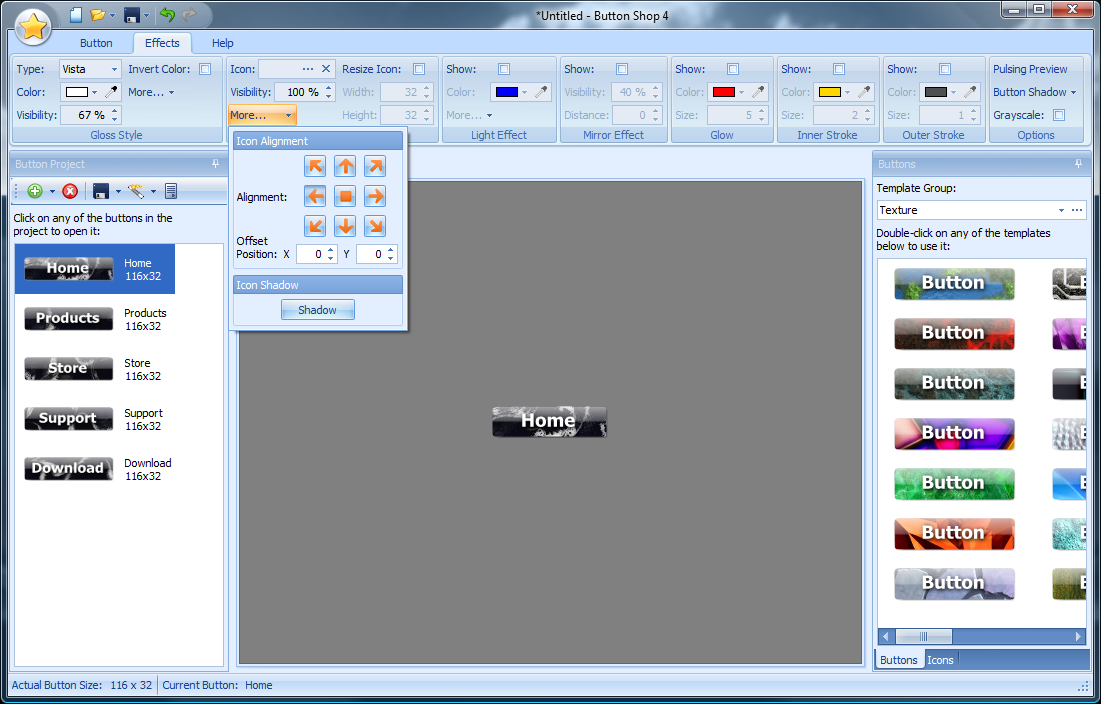Align icon to bottom-right corner

[x=375, y=226]
